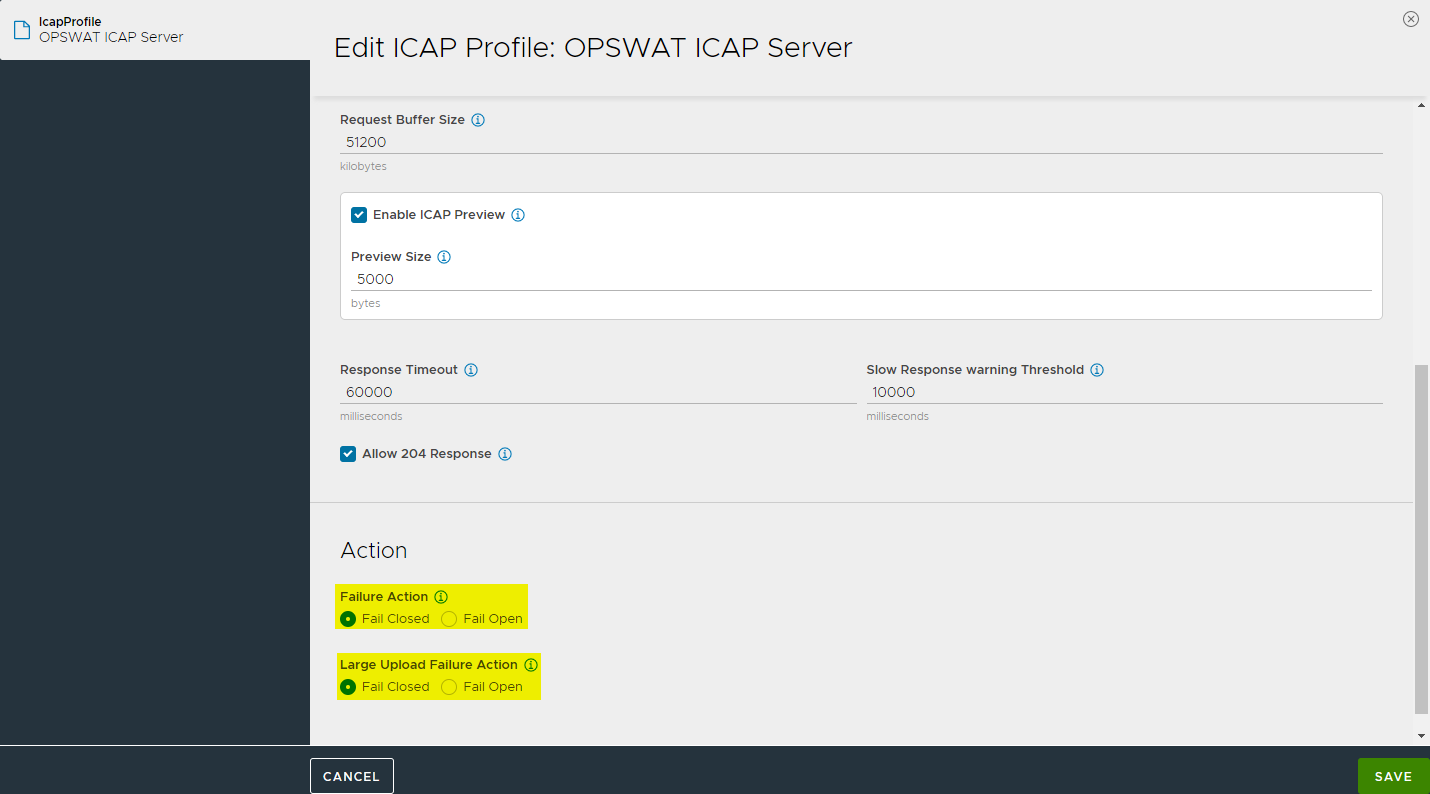Click info icon beside Allow 204 Response
This screenshot has height=794, width=1430.
pos(505,454)
